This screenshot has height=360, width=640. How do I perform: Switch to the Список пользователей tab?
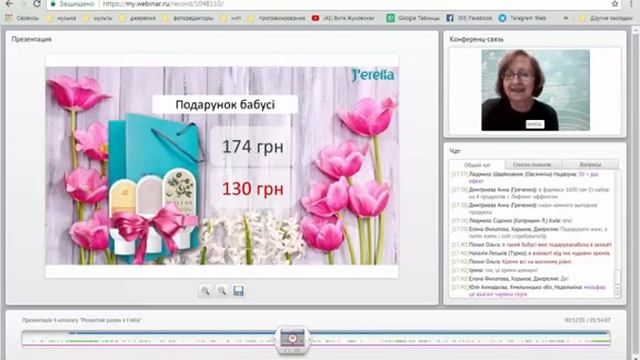coord(533,164)
